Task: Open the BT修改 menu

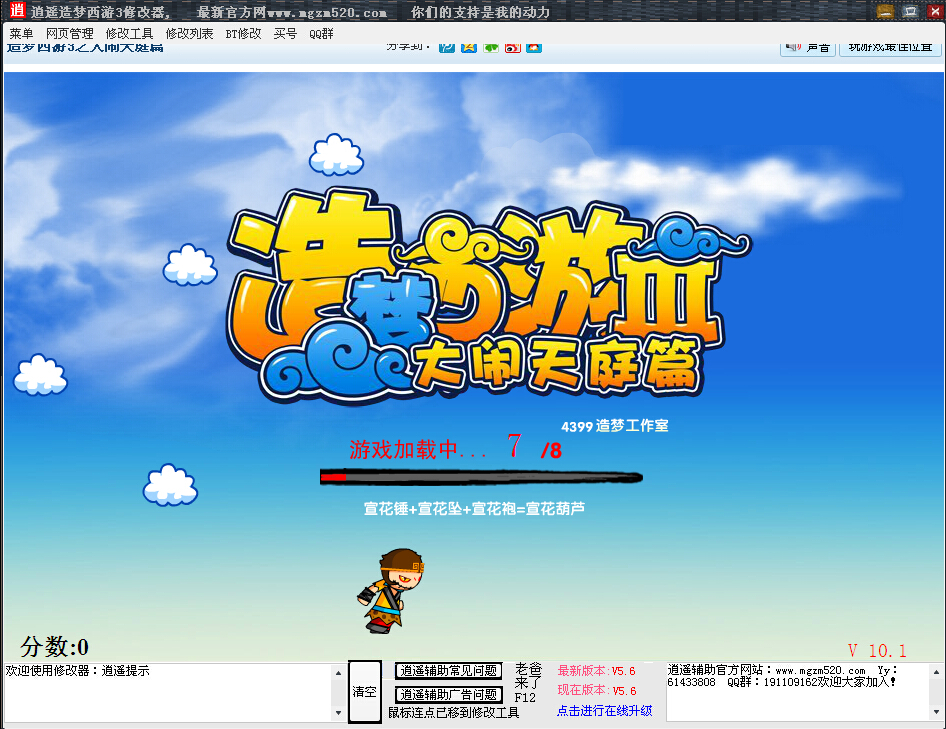Action: (243, 34)
